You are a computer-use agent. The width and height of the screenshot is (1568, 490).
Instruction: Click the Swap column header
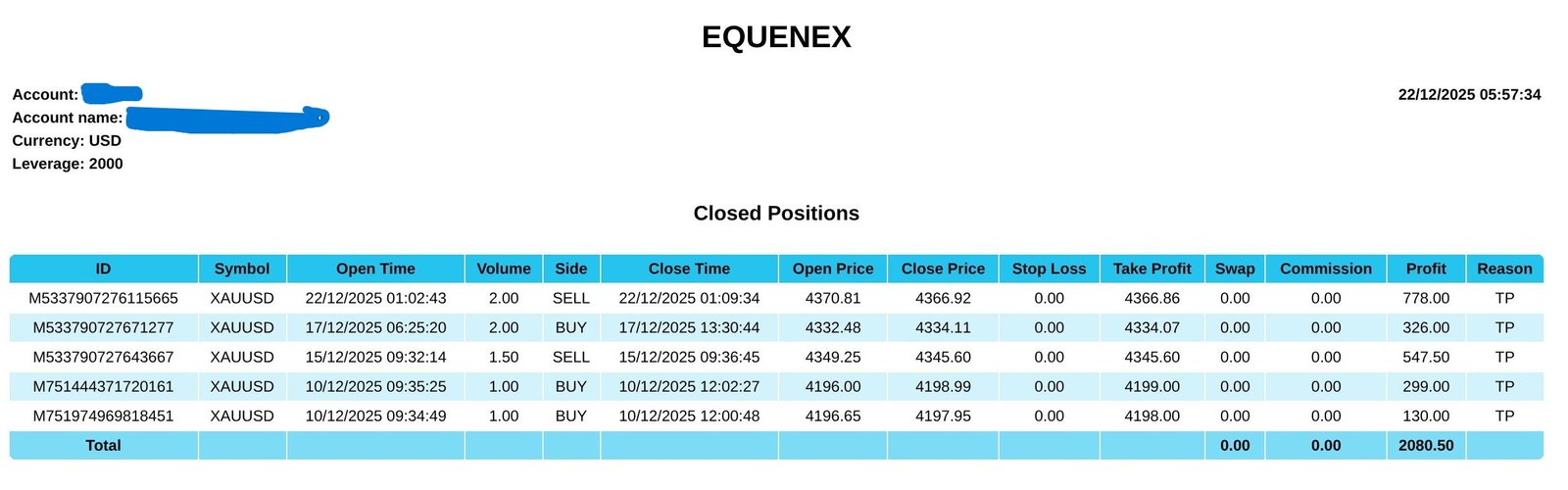click(x=1235, y=269)
